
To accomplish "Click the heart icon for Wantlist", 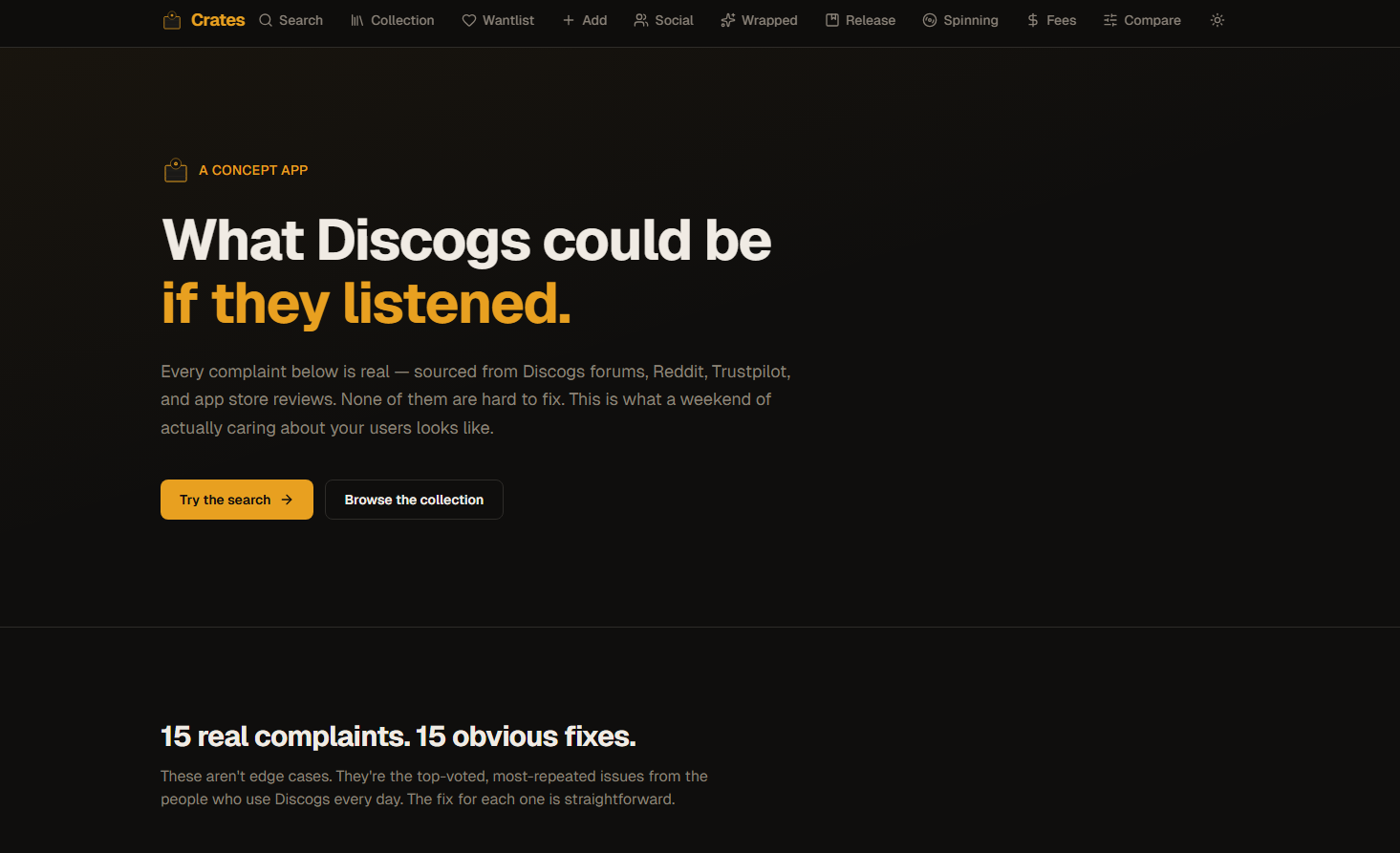I will (468, 20).
